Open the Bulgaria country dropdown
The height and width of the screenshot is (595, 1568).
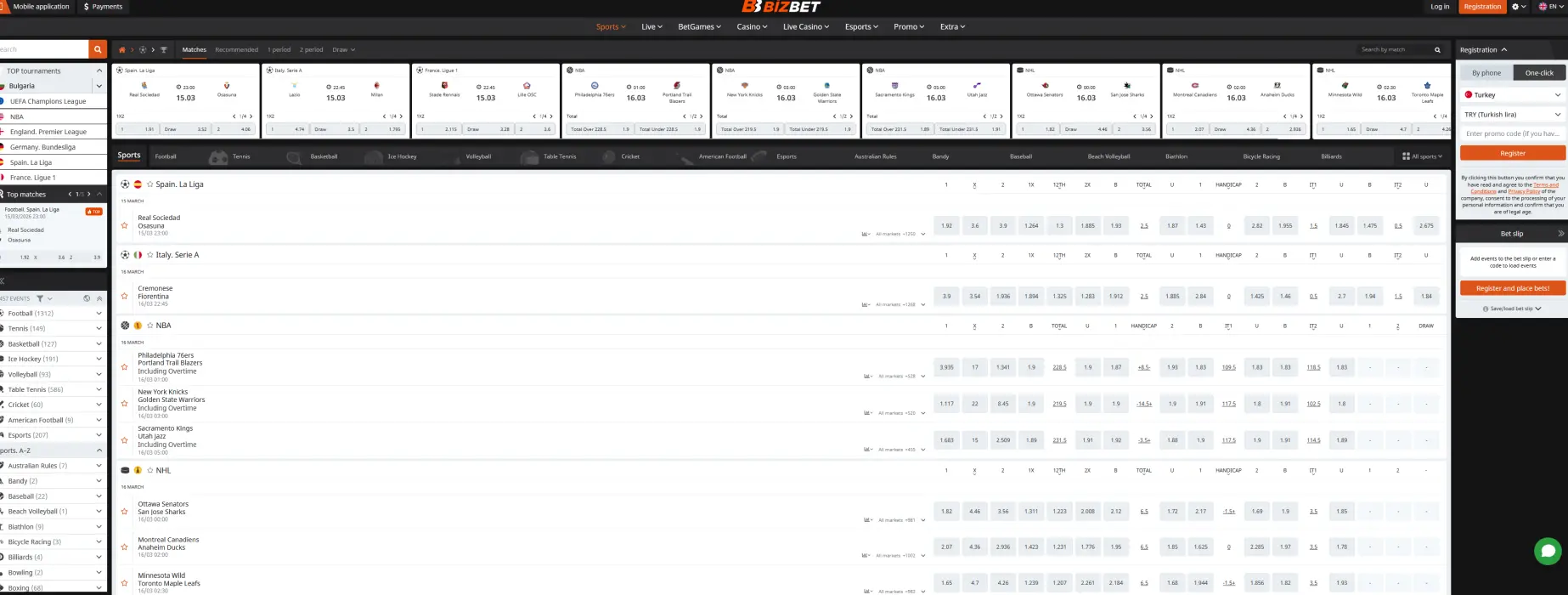pyautogui.click(x=99, y=86)
